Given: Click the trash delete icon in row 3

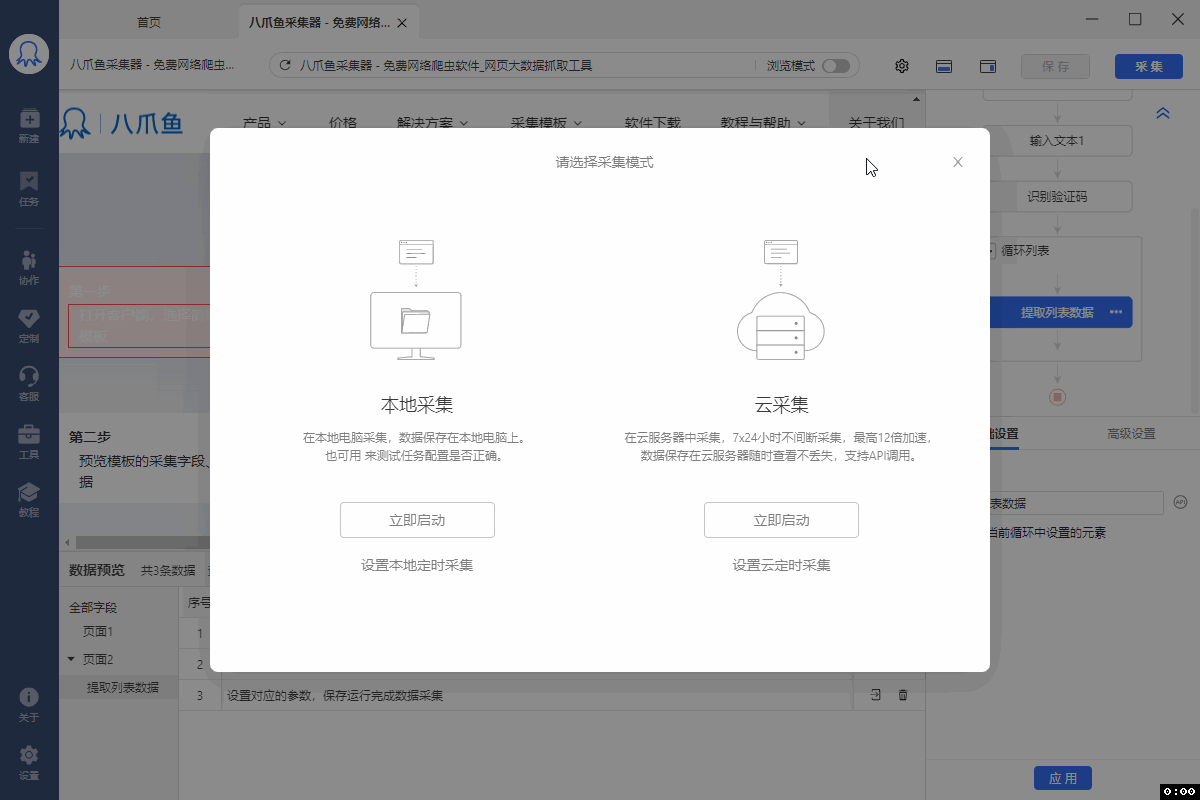Looking at the screenshot, I should pos(903,695).
